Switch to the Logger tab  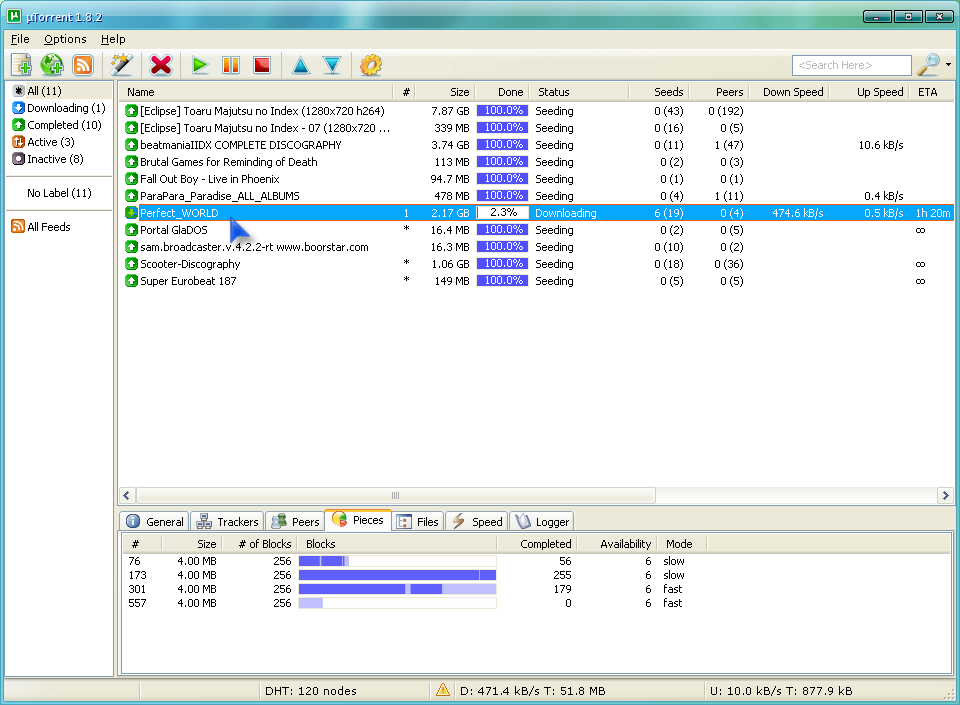pos(542,522)
